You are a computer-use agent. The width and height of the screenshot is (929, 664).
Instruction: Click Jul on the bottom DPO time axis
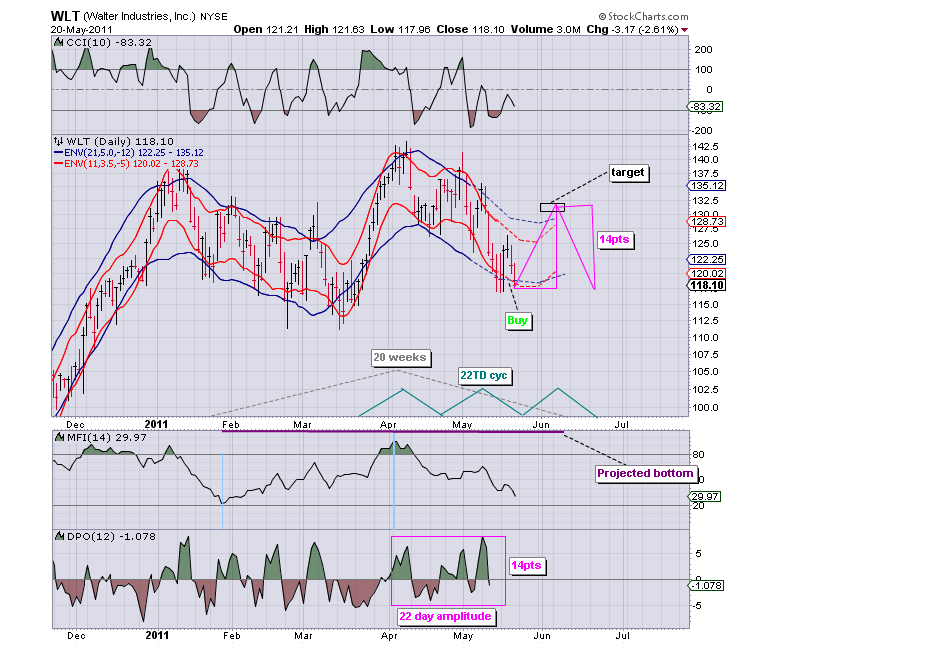(x=622, y=636)
